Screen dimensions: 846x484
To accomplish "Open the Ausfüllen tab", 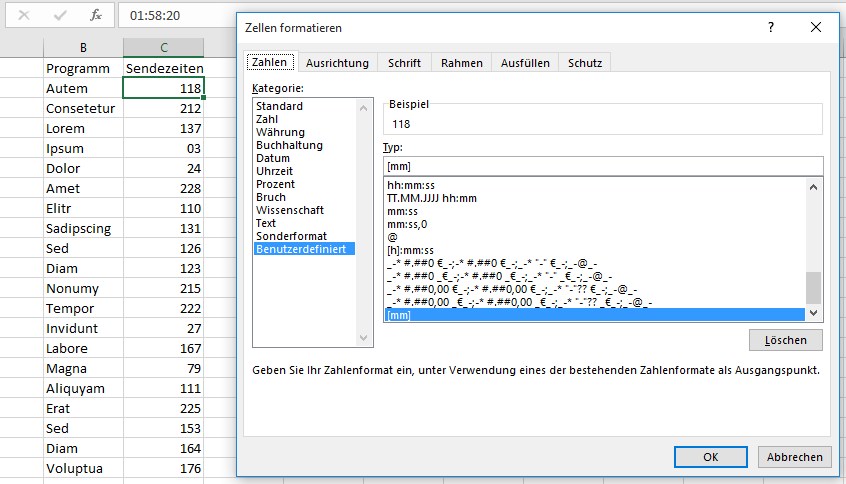I will pos(524,63).
